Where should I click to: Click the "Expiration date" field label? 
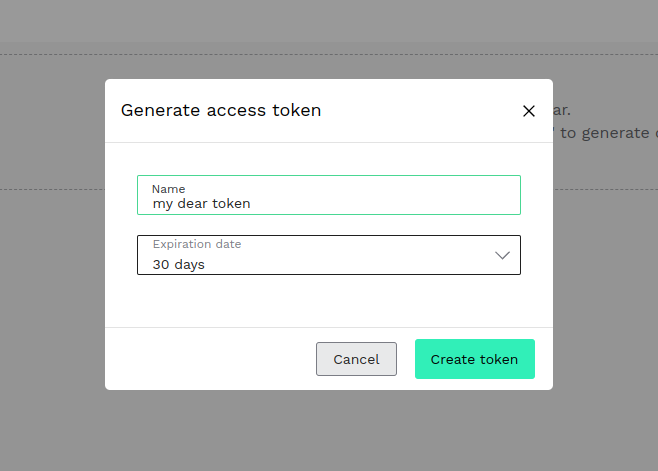coord(197,244)
